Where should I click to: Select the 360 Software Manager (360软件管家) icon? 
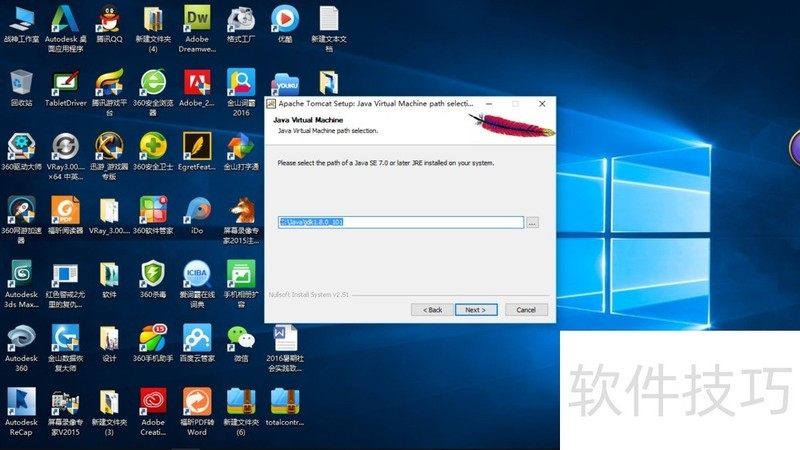(153, 211)
